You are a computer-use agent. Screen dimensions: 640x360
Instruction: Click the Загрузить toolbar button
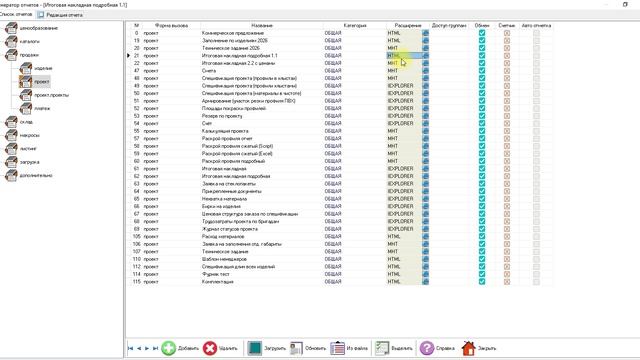tap(266, 348)
